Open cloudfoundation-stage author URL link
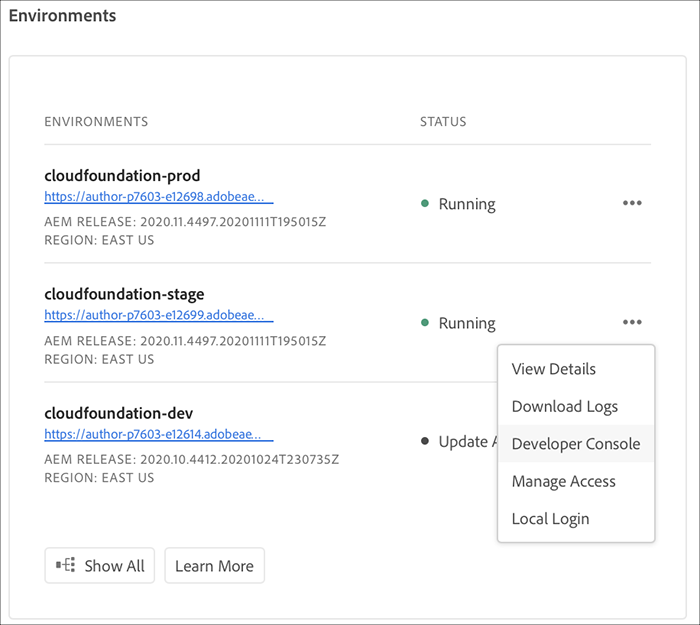700x625 pixels. pyautogui.click(x=158, y=316)
